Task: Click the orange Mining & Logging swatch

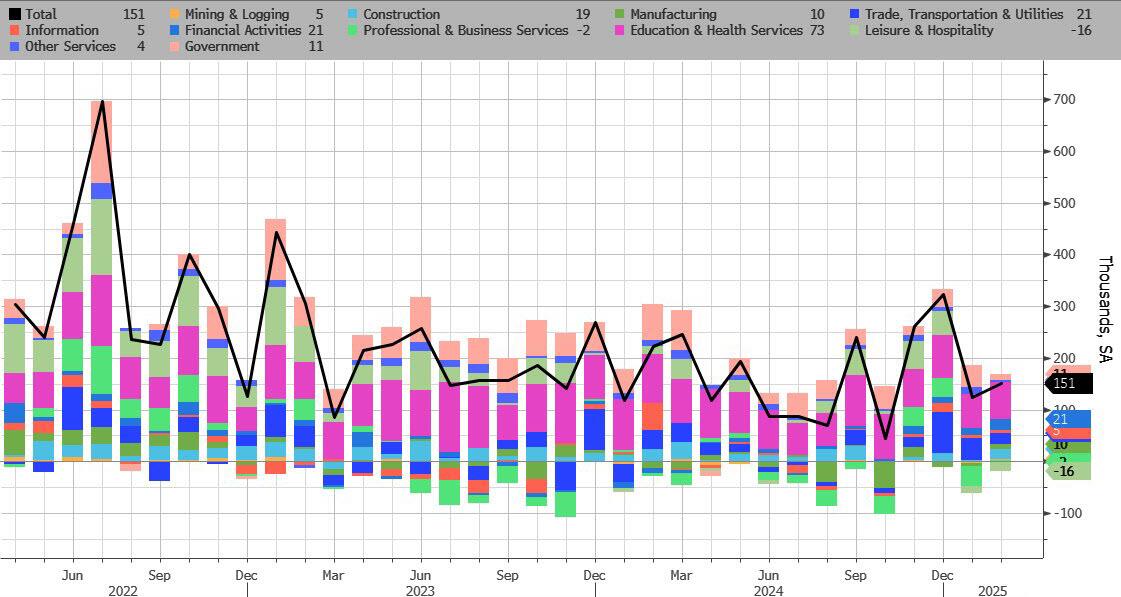Action: tap(176, 14)
